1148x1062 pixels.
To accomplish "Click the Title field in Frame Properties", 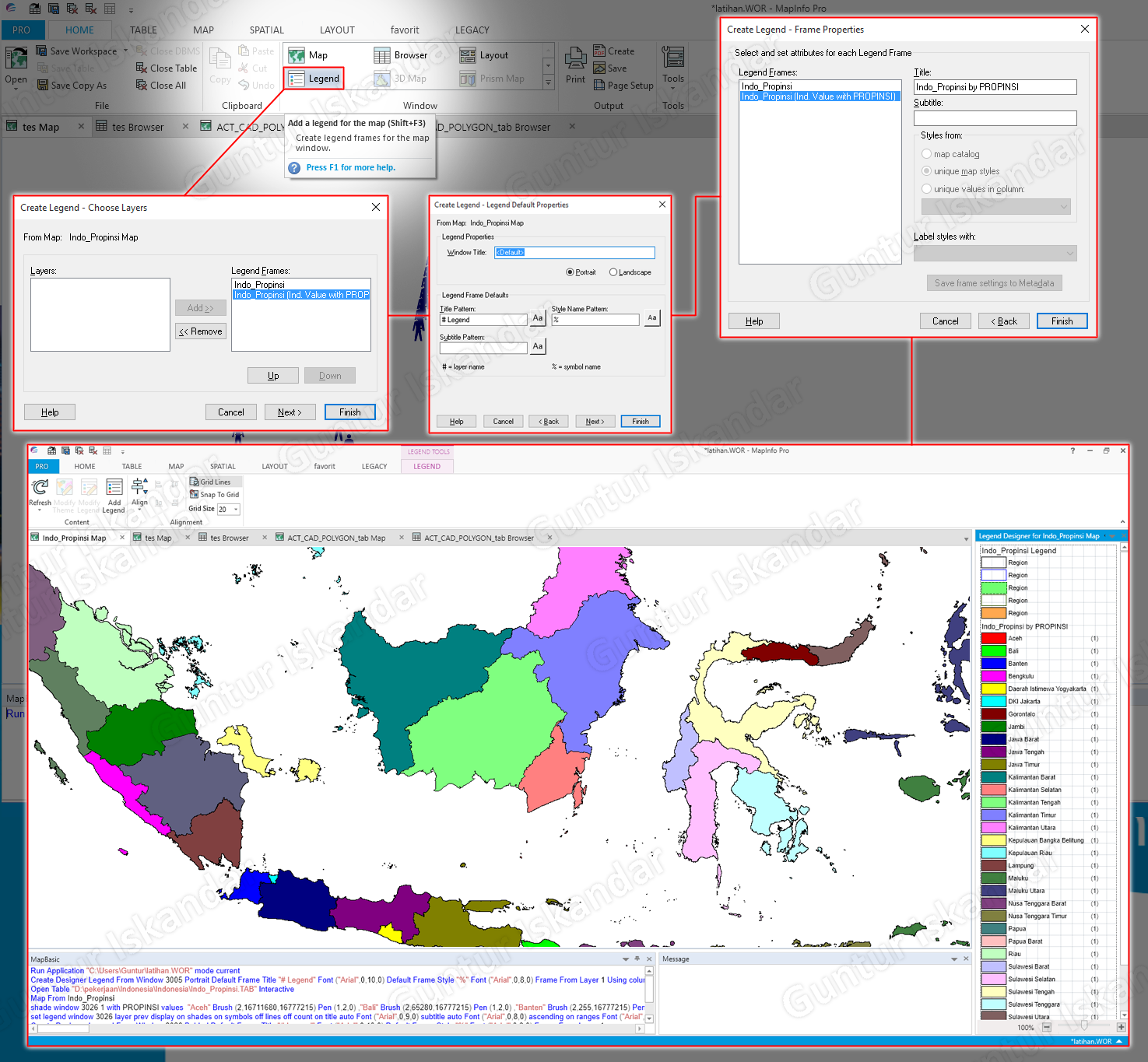I will click(x=995, y=87).
